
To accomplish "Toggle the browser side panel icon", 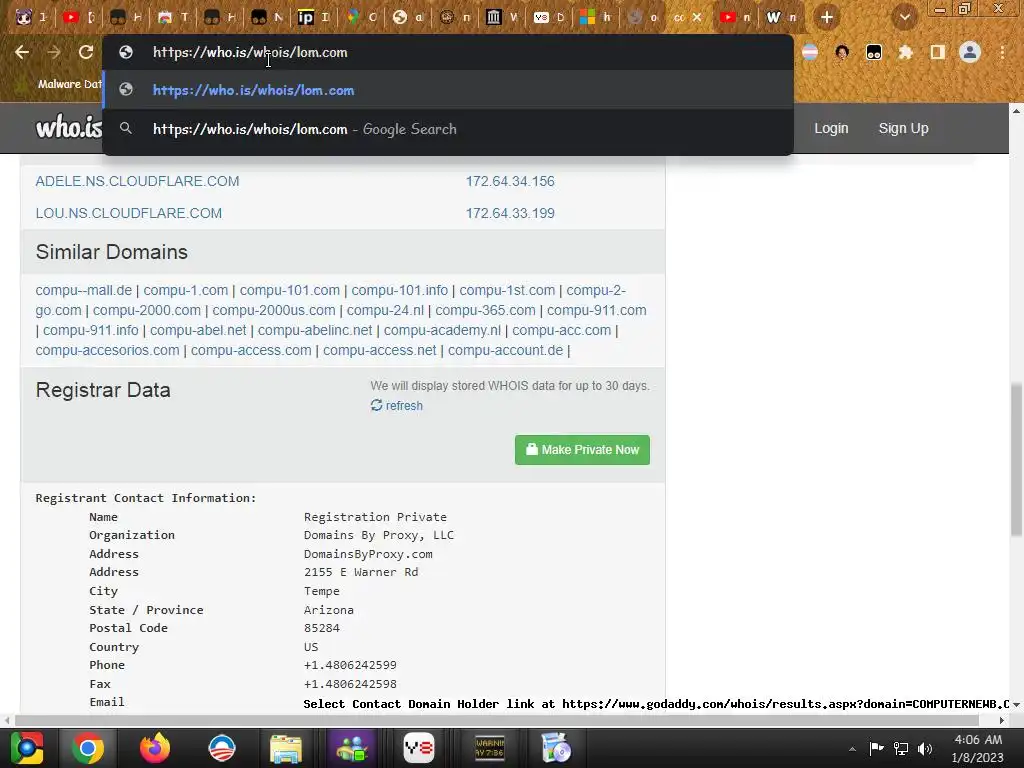I will (x=937, y=52).
